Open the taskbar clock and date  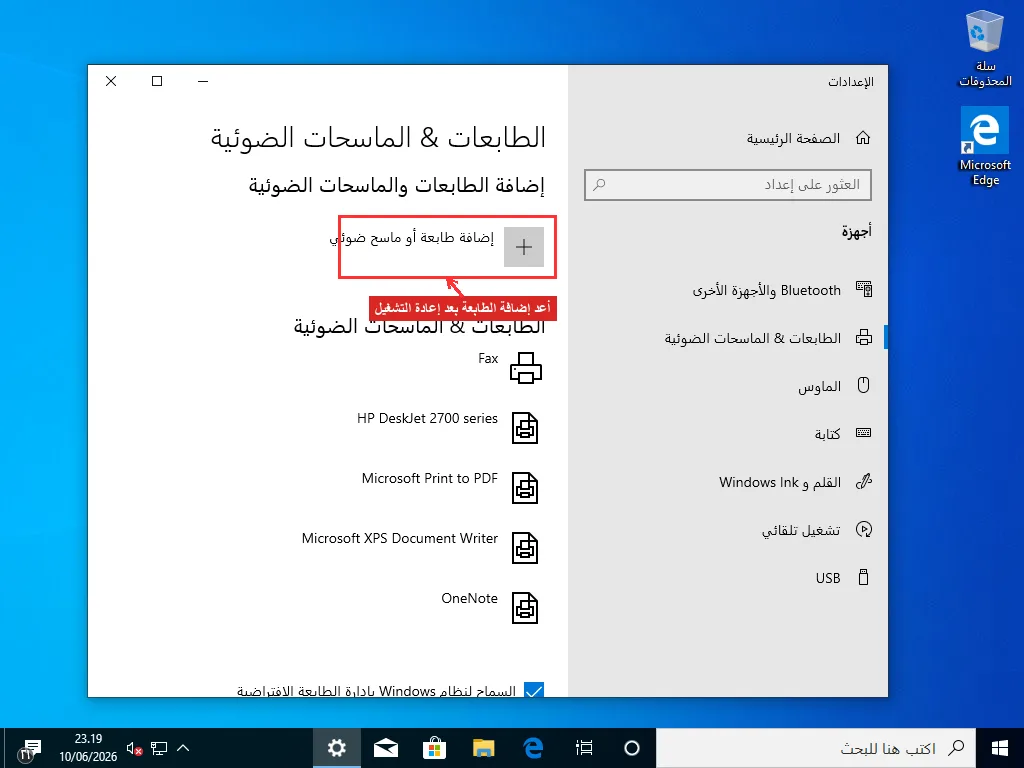pyautogui.click(x=88, y=748)
